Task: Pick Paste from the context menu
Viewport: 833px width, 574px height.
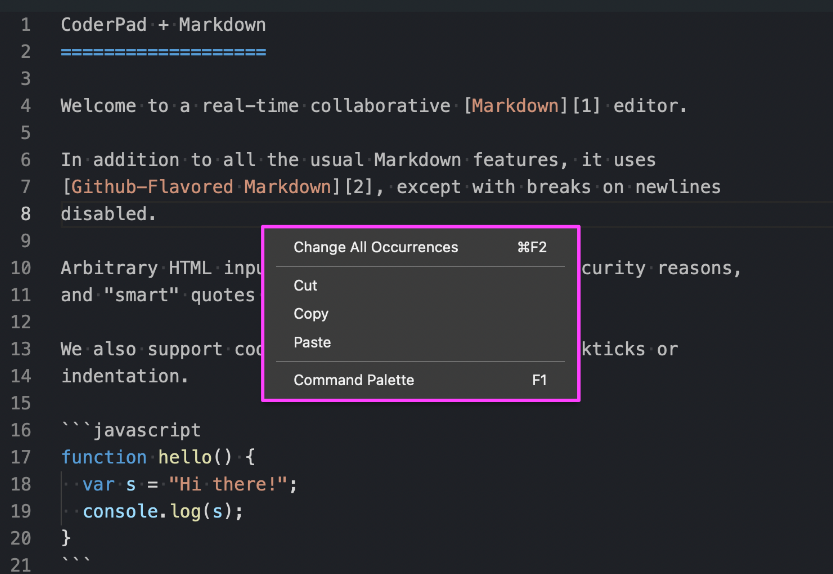Action: pos(312,342)
